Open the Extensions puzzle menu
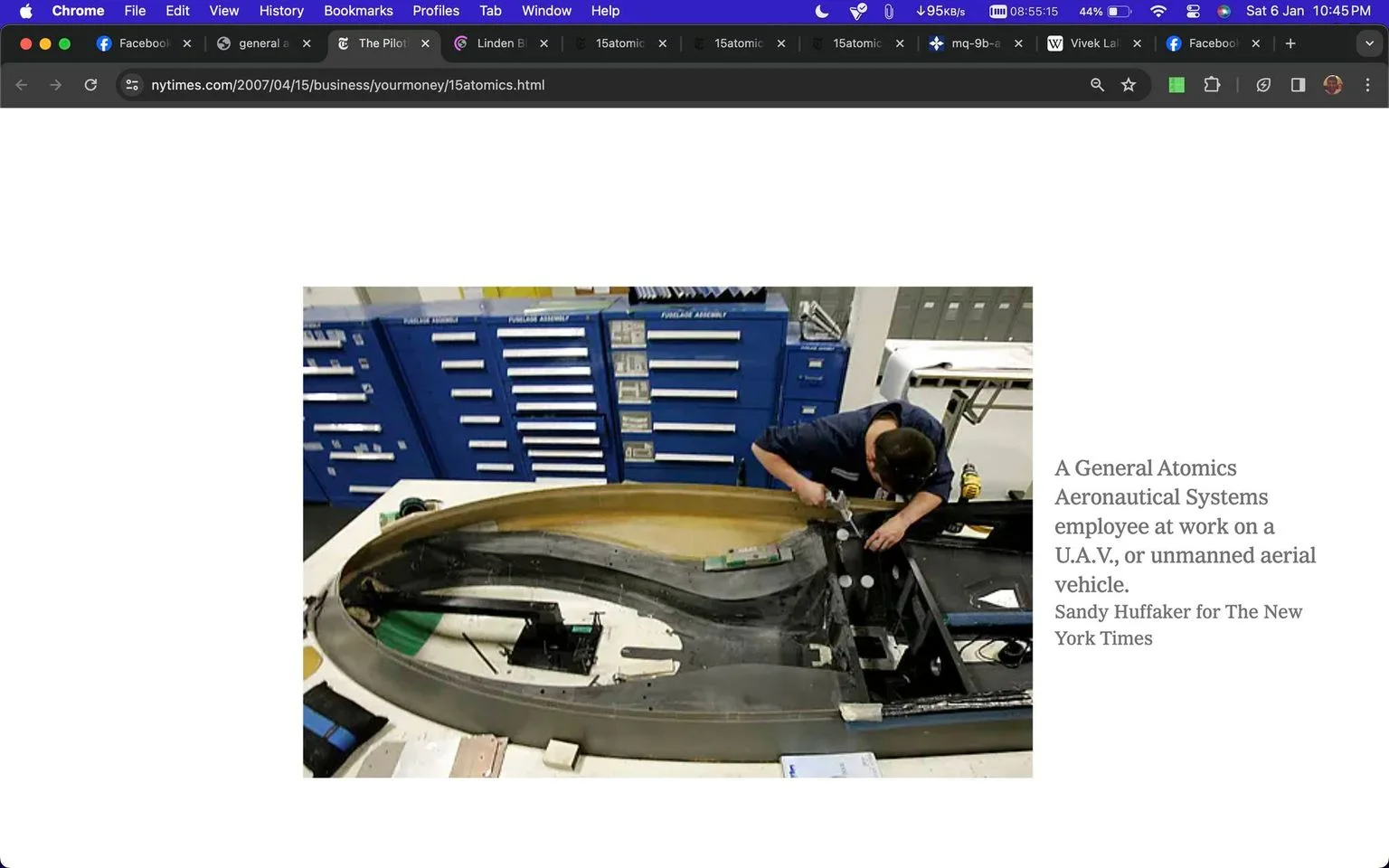 pos(1212,85)
